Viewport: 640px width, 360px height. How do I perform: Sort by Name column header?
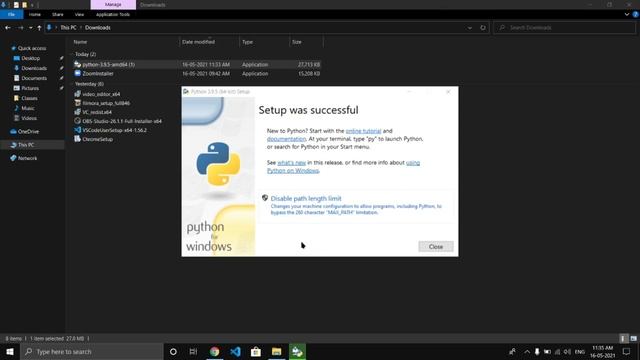tap(80, 42)
